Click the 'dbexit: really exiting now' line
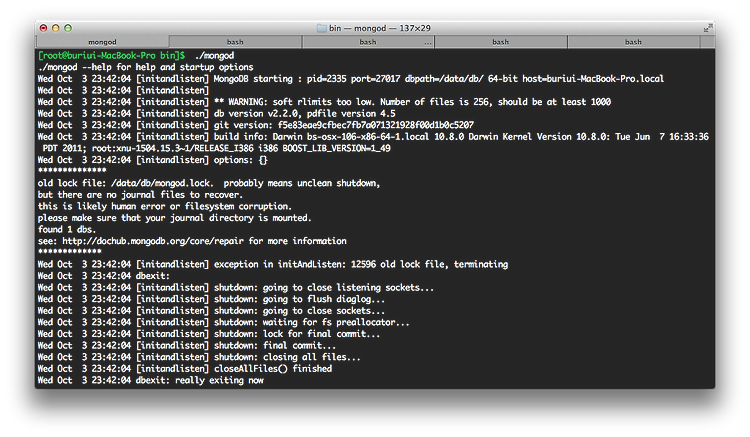Image resolution: width=750 pixels, height=437 pixels. pos(151,380)
